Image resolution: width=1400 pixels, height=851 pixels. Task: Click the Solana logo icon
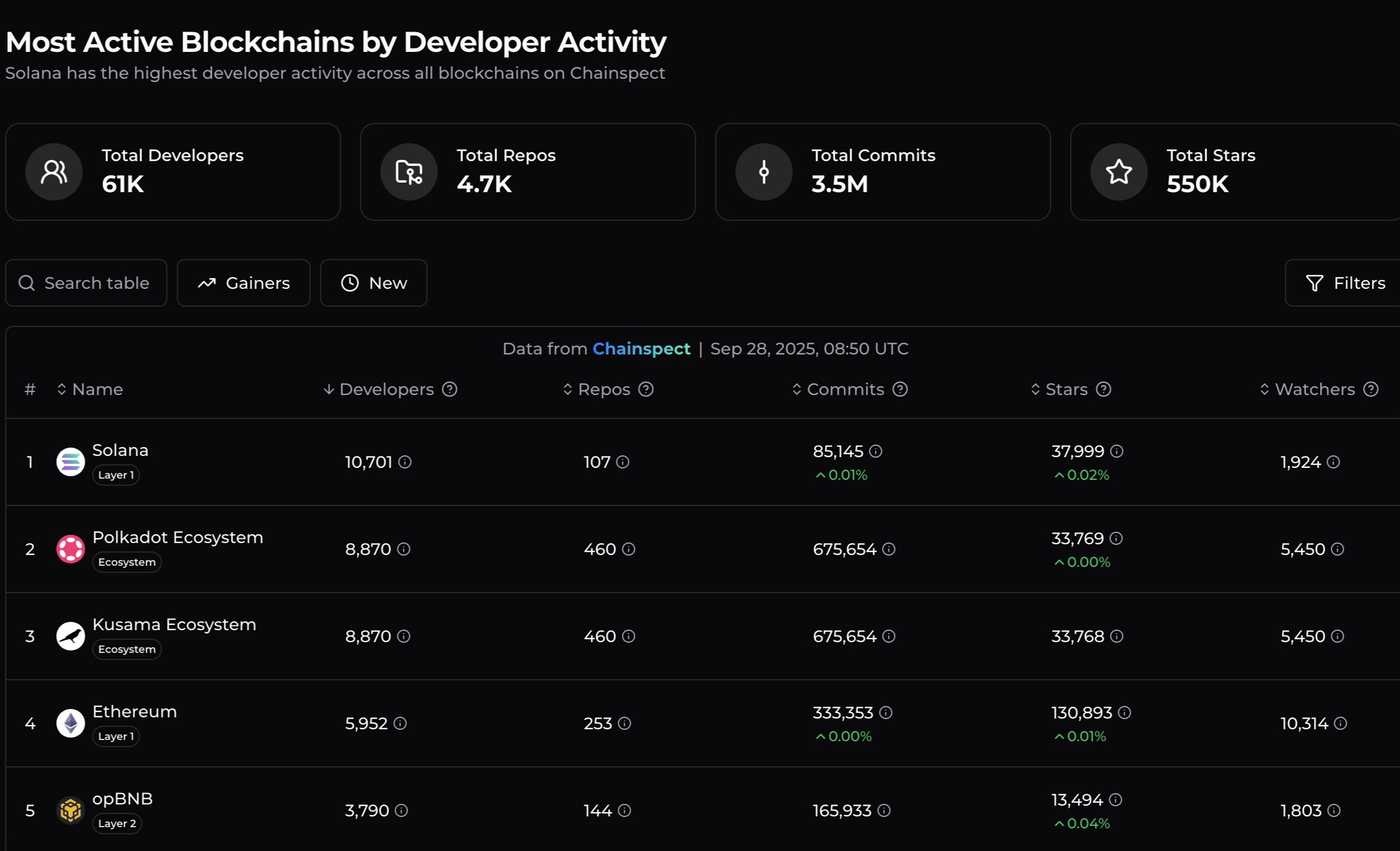click(70, 462)
